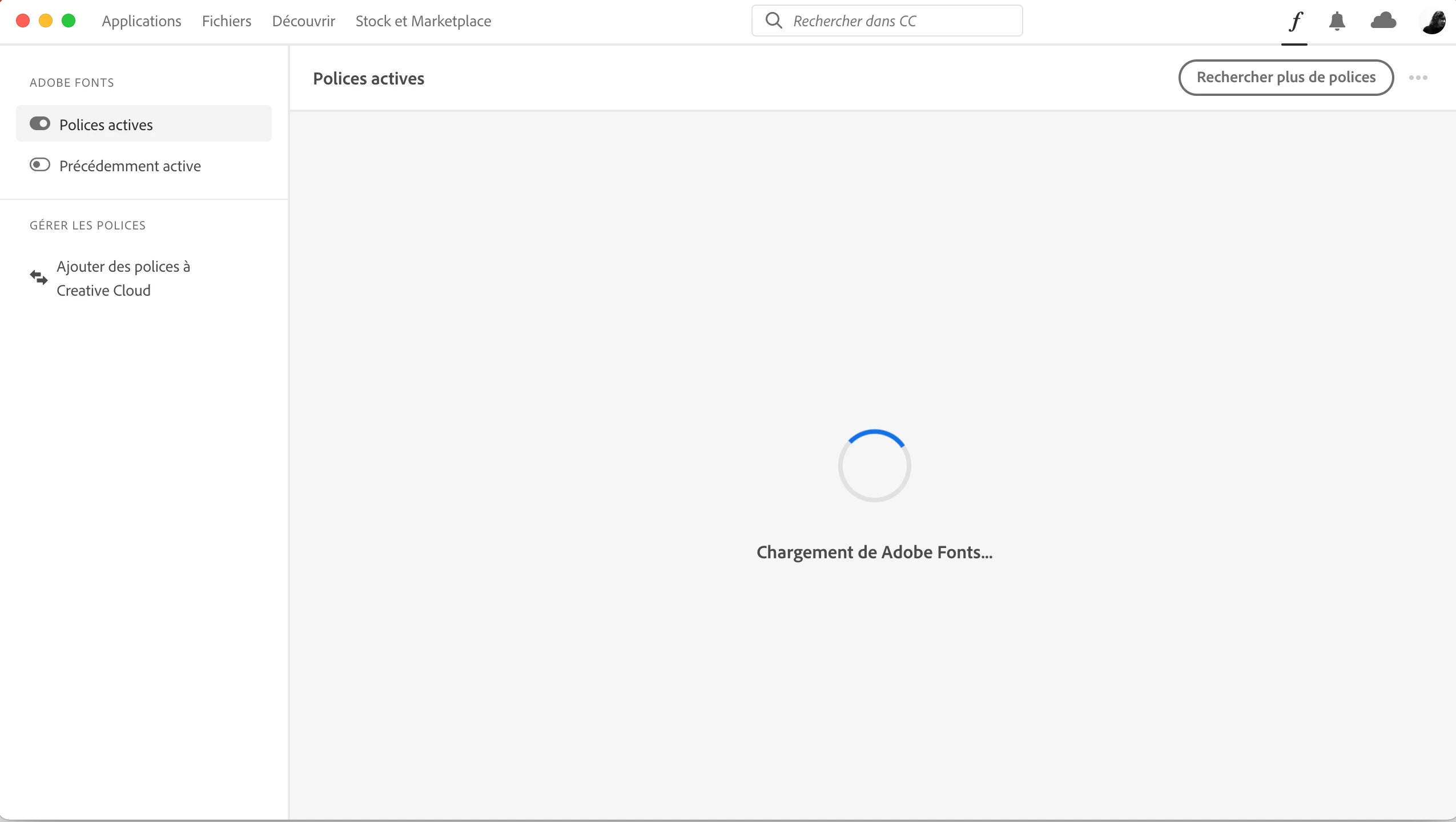Open the Adobe Fonts f icon

(x=1295, y=22)
